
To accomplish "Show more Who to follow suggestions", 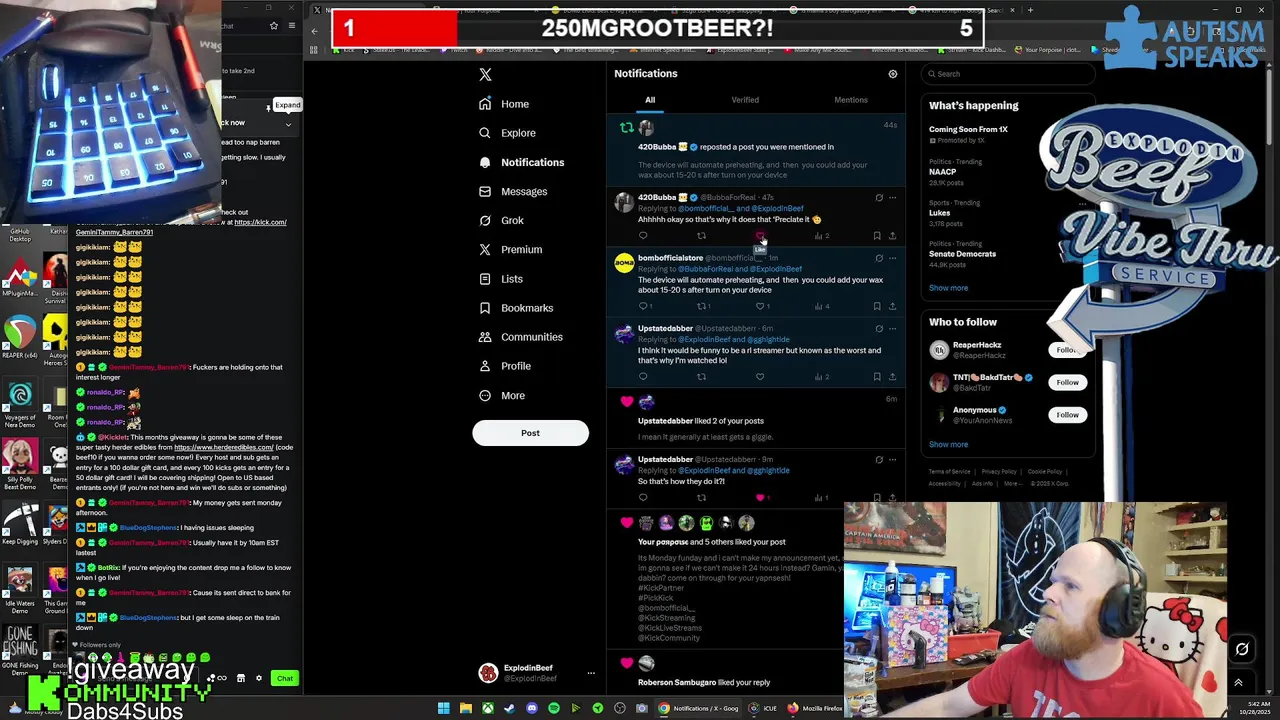I will (948, 445).
